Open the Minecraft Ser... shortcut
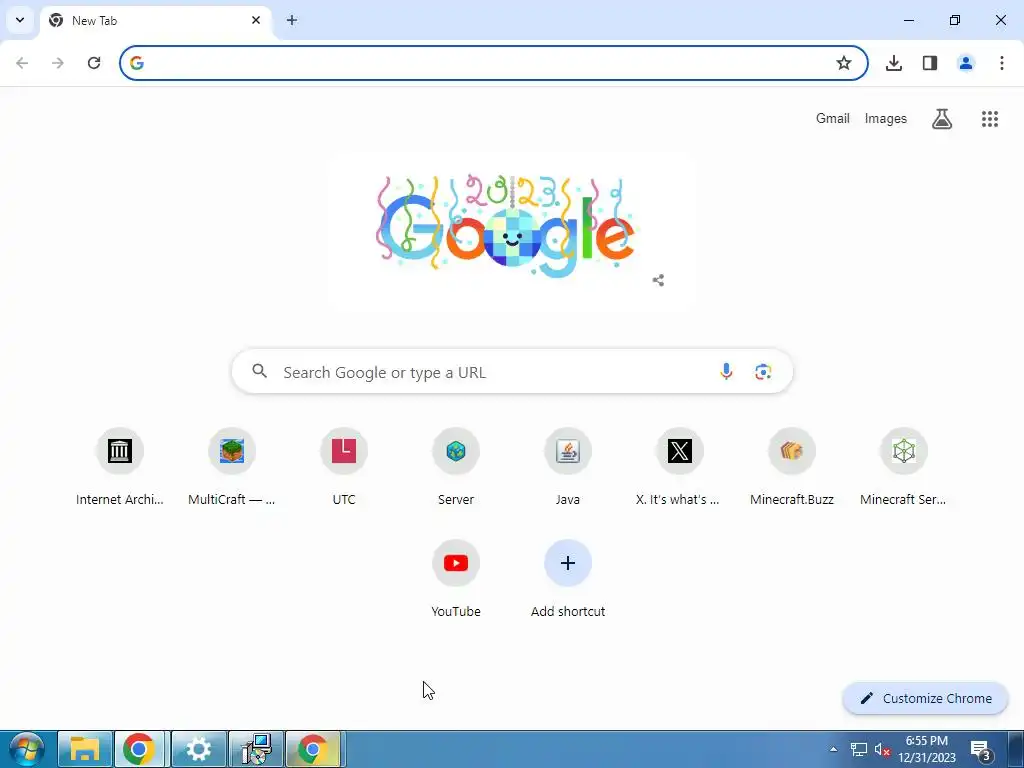Image resolution: width=1024 pixels, height=768 pixels. tap(904, 467)
